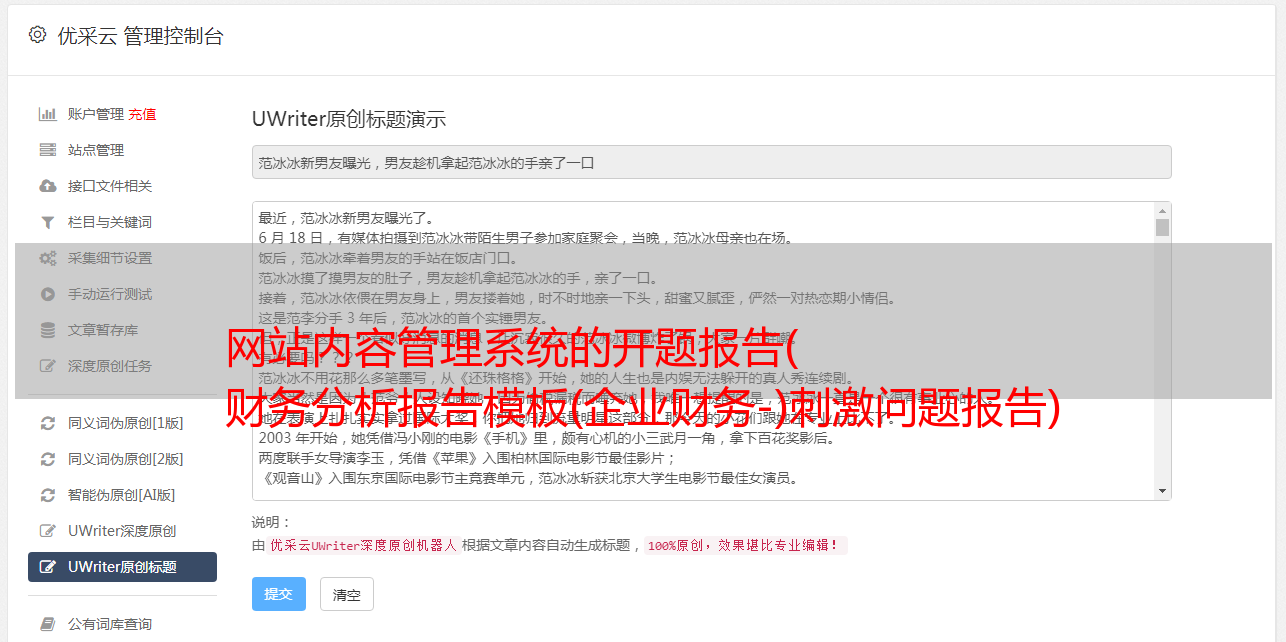Click the blue 提交 button

[279, 594]
